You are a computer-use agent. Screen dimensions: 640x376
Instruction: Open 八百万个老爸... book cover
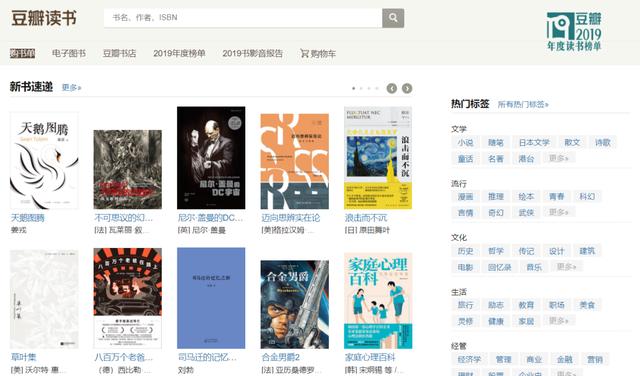[127, 298]
